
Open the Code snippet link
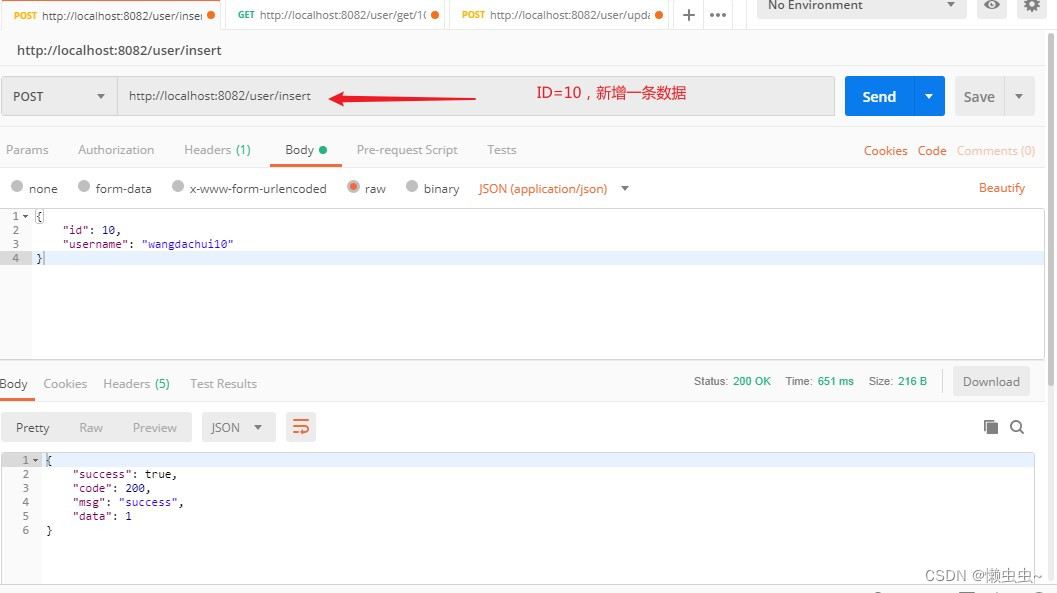coord(932,151)
